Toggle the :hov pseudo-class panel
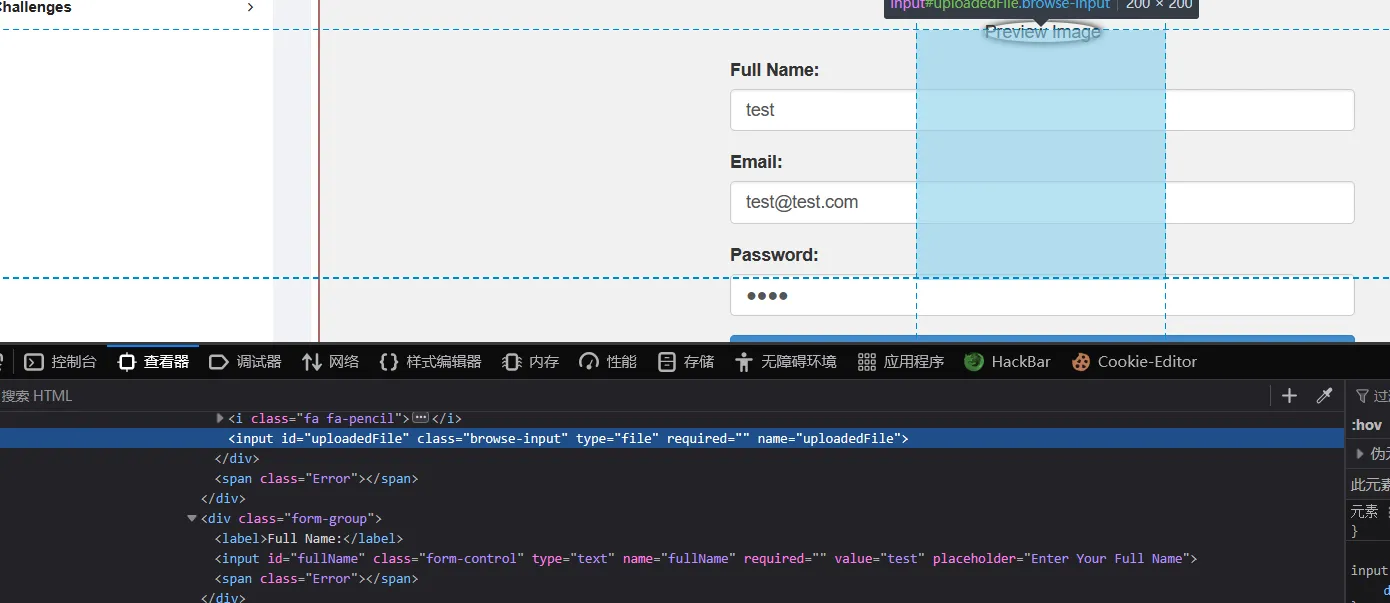The image size is (1390, 603). (1366, 425)
